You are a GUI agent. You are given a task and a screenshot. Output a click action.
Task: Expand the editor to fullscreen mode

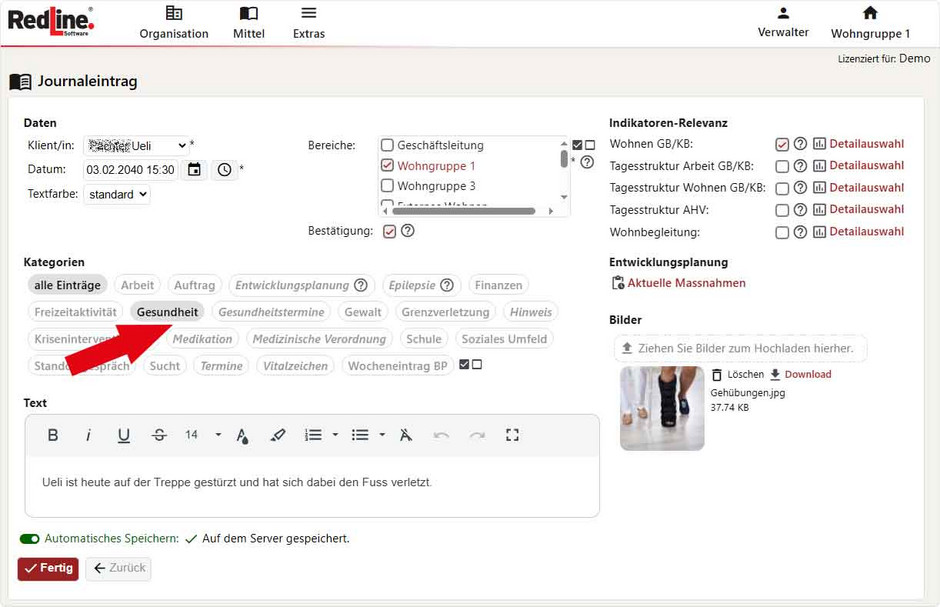coord(512,435)
